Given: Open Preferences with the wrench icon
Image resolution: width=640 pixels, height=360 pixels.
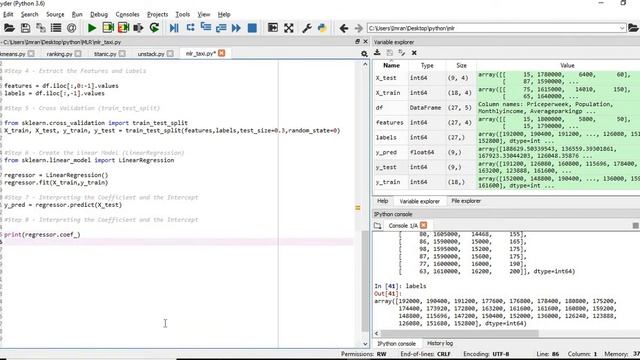Looking at the screenshot, I should point(307,28).
